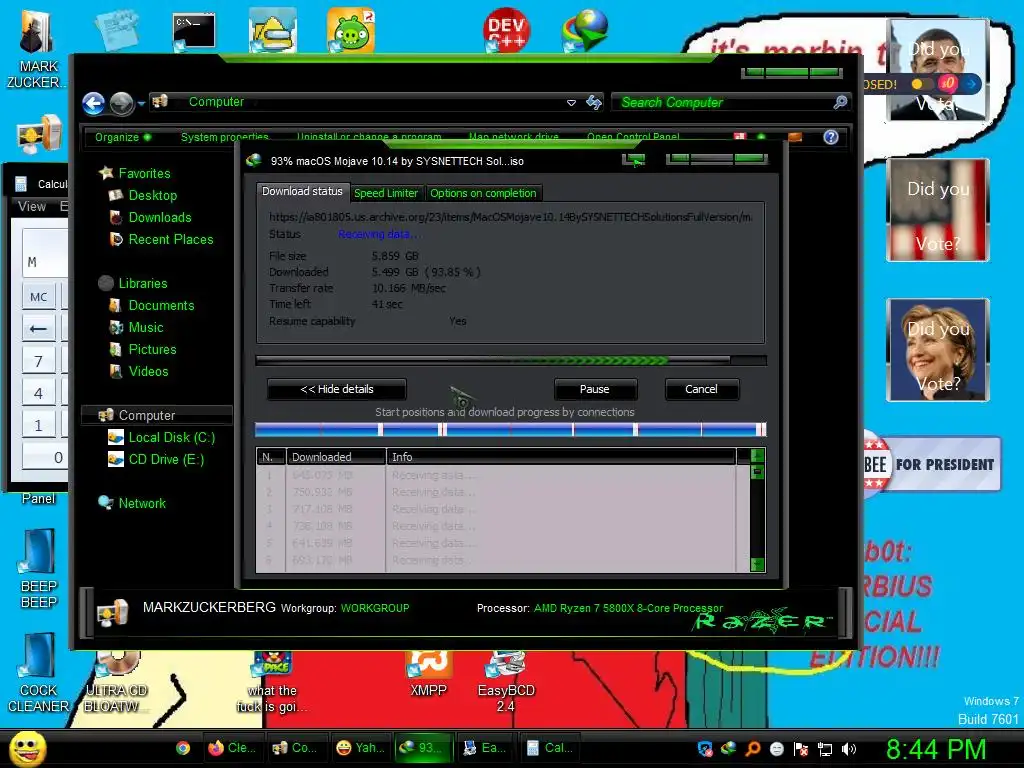This screenshot has width=1024, height=768.
Task: Open the Dev-C++ desktop icon
Action: tap(505, 29)
